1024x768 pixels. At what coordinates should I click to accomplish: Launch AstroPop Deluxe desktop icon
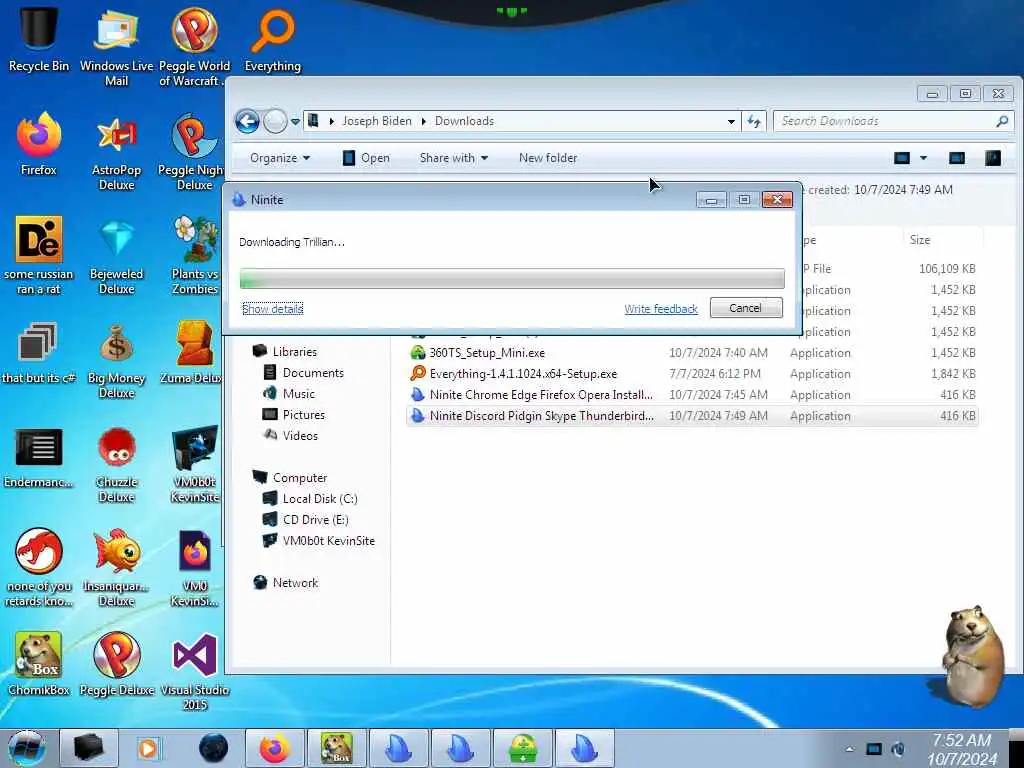116,152
